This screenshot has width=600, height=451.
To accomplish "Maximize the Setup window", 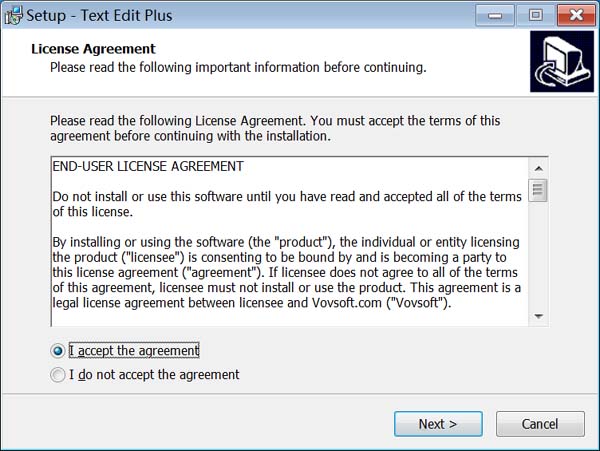I will click(x=534, y=15).
